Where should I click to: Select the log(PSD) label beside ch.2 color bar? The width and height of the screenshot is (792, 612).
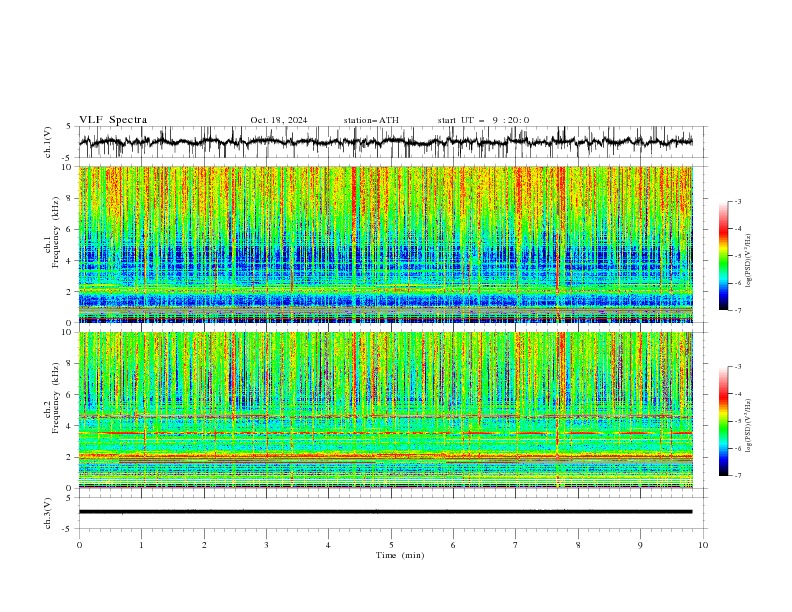pos(748,426)
